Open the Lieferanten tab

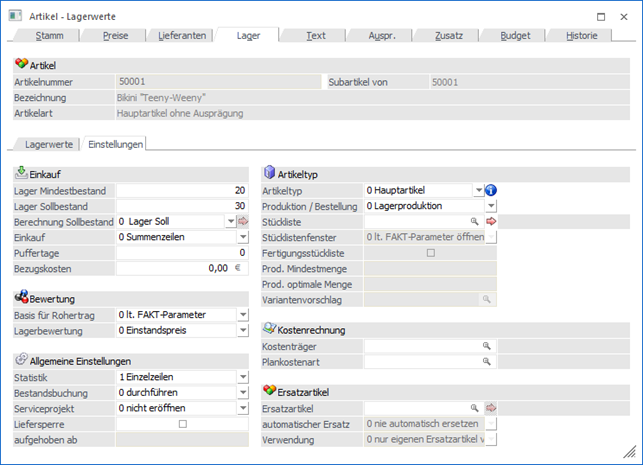[x=183, y=35]
